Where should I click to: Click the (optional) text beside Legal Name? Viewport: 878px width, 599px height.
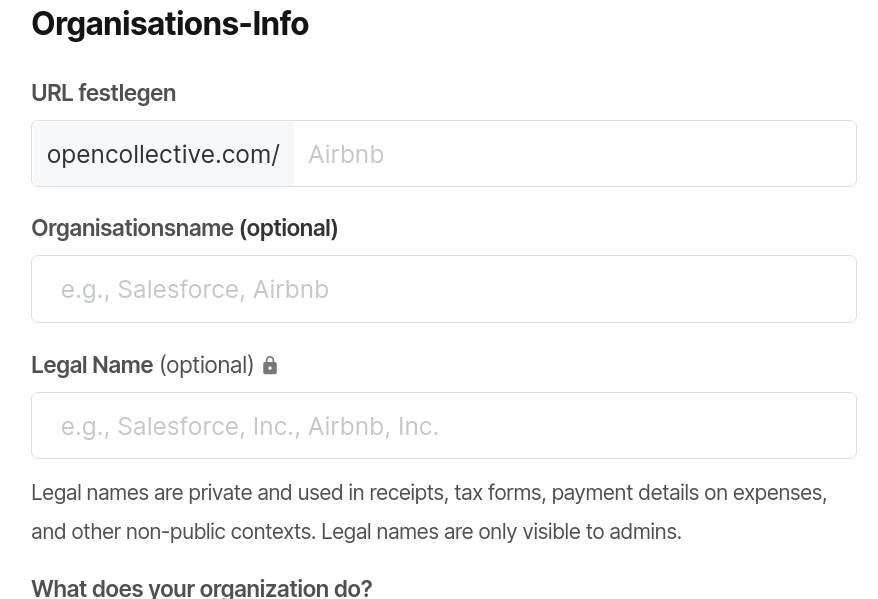tap(206, 365)
